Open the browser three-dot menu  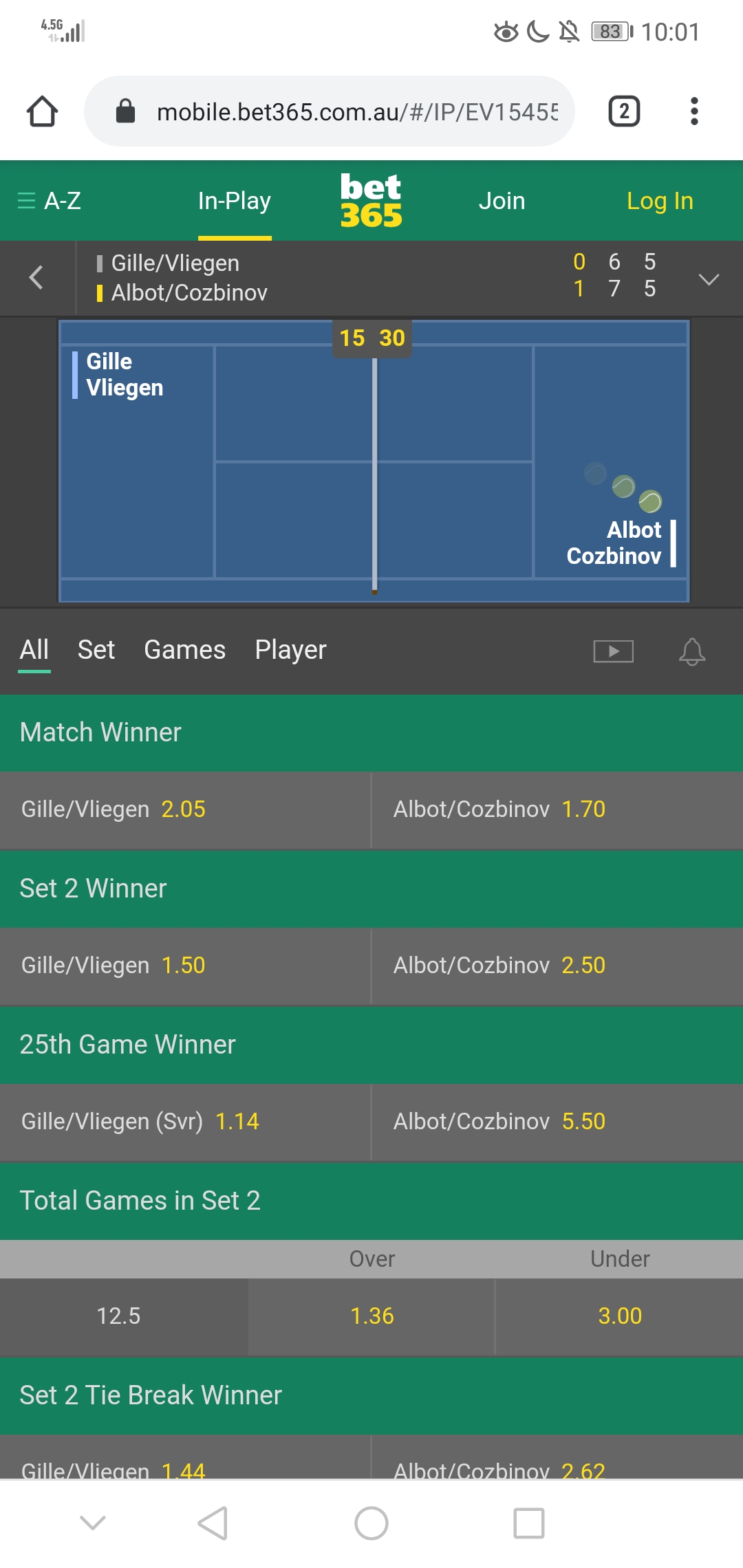[694, 111]
